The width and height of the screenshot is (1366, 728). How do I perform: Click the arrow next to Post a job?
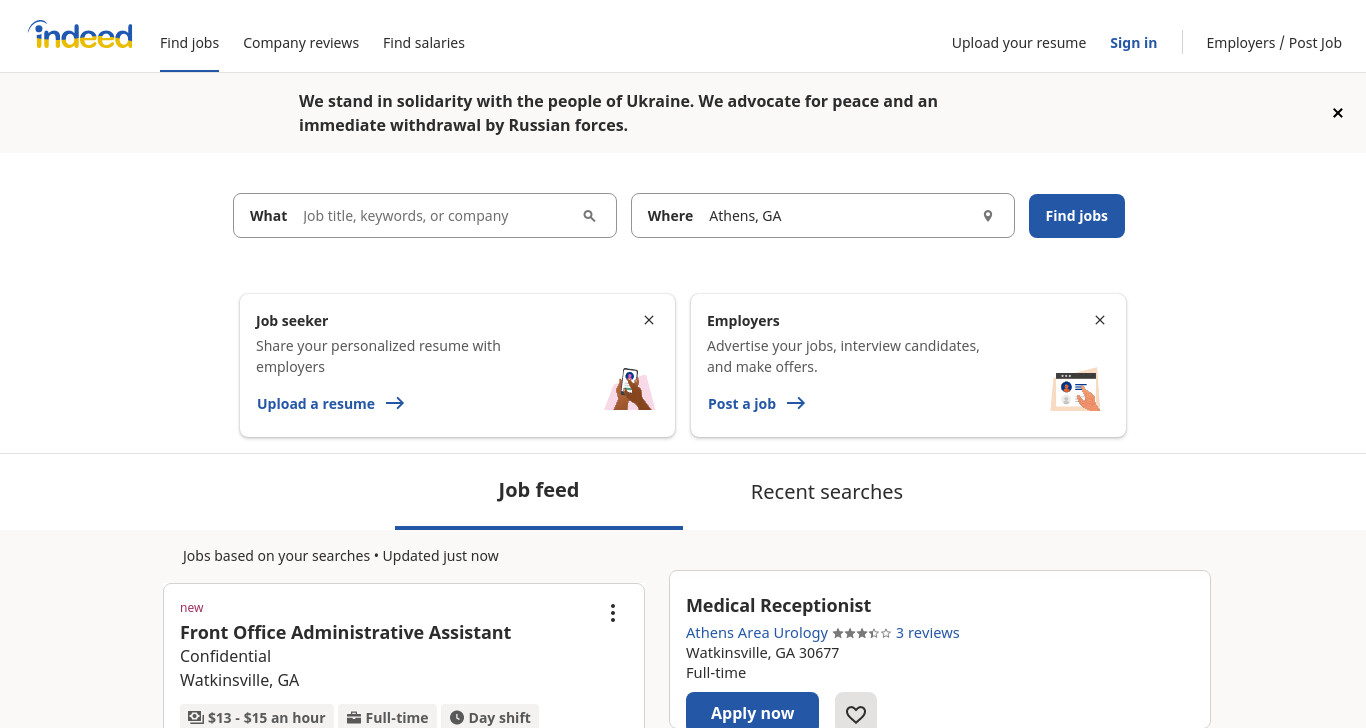point(796,403)
